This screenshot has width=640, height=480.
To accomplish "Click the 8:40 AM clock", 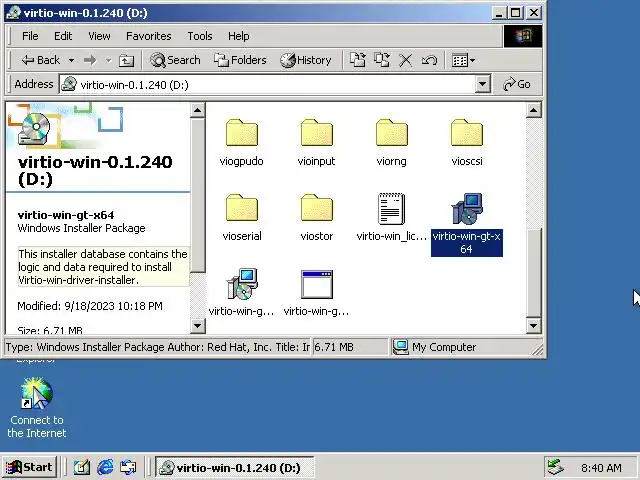I will tap(601, 468).
